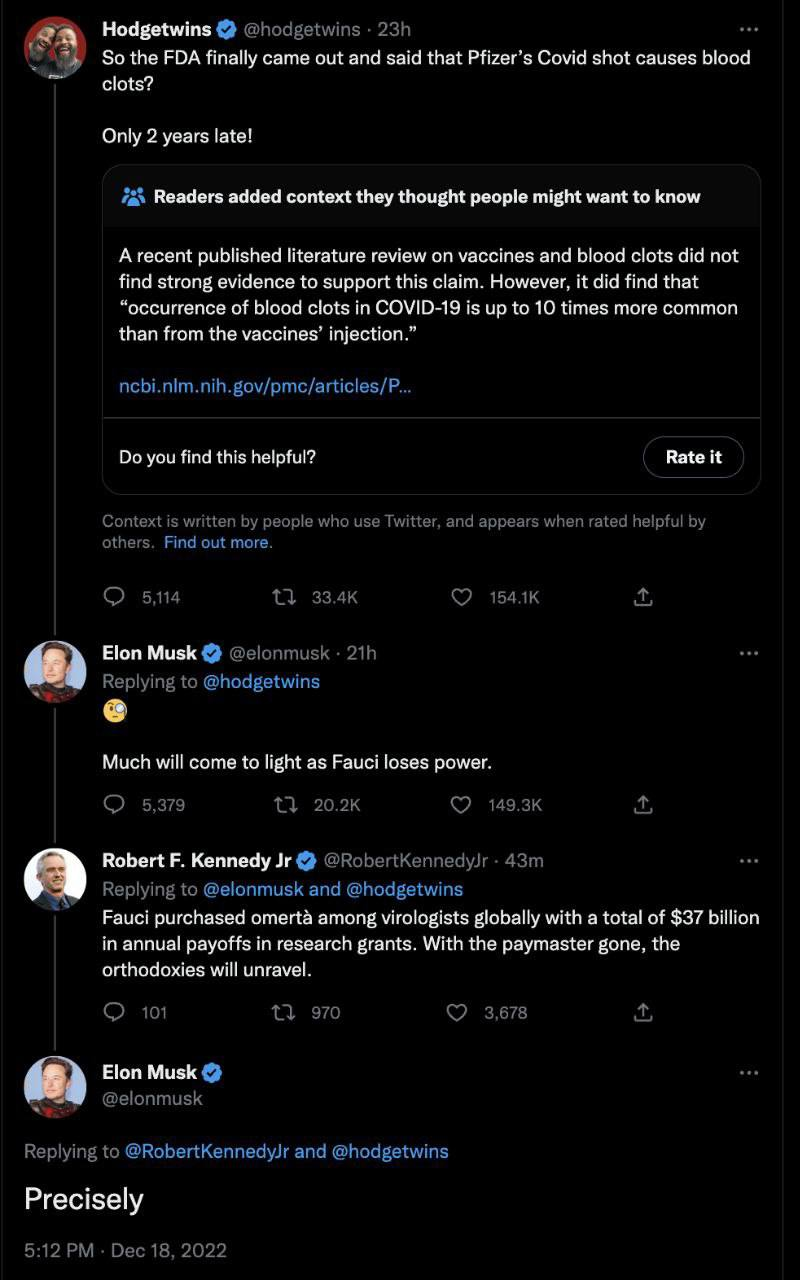
Task: Like Robert F. Kennedy Jr's reply
Action: [457, 1012]
